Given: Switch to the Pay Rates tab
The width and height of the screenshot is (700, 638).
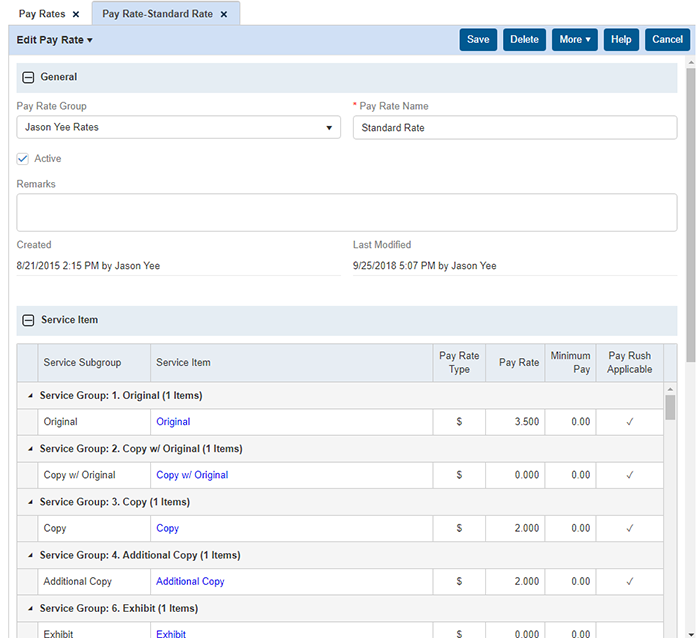Looking at the screenshot, I should point(41,14).
